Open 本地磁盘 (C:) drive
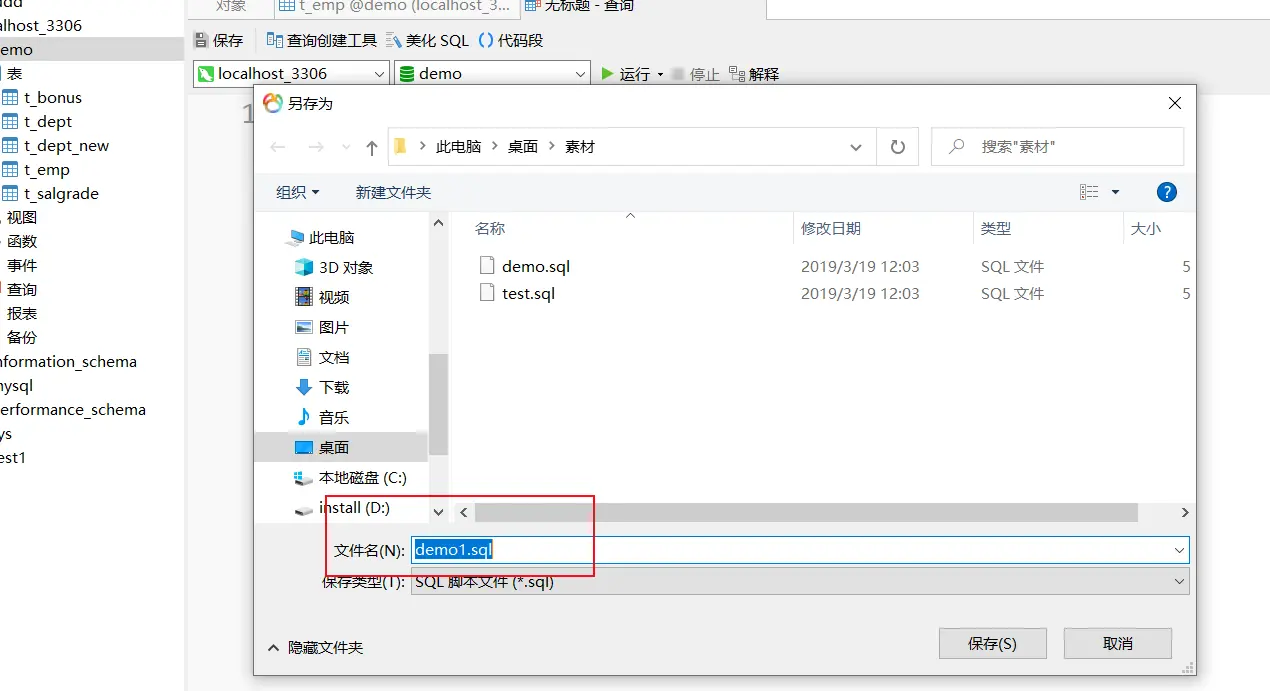 (362, 478)
